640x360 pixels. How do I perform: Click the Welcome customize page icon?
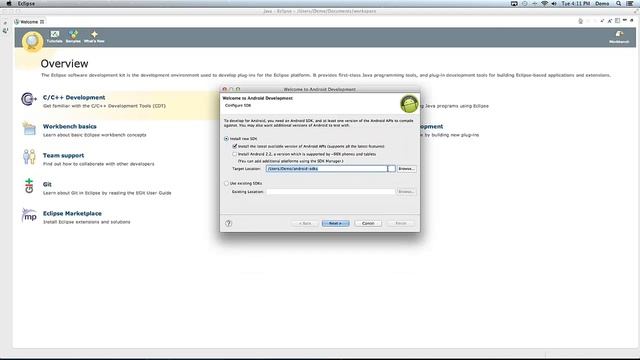pyautogui.click(x=618, y=21)
